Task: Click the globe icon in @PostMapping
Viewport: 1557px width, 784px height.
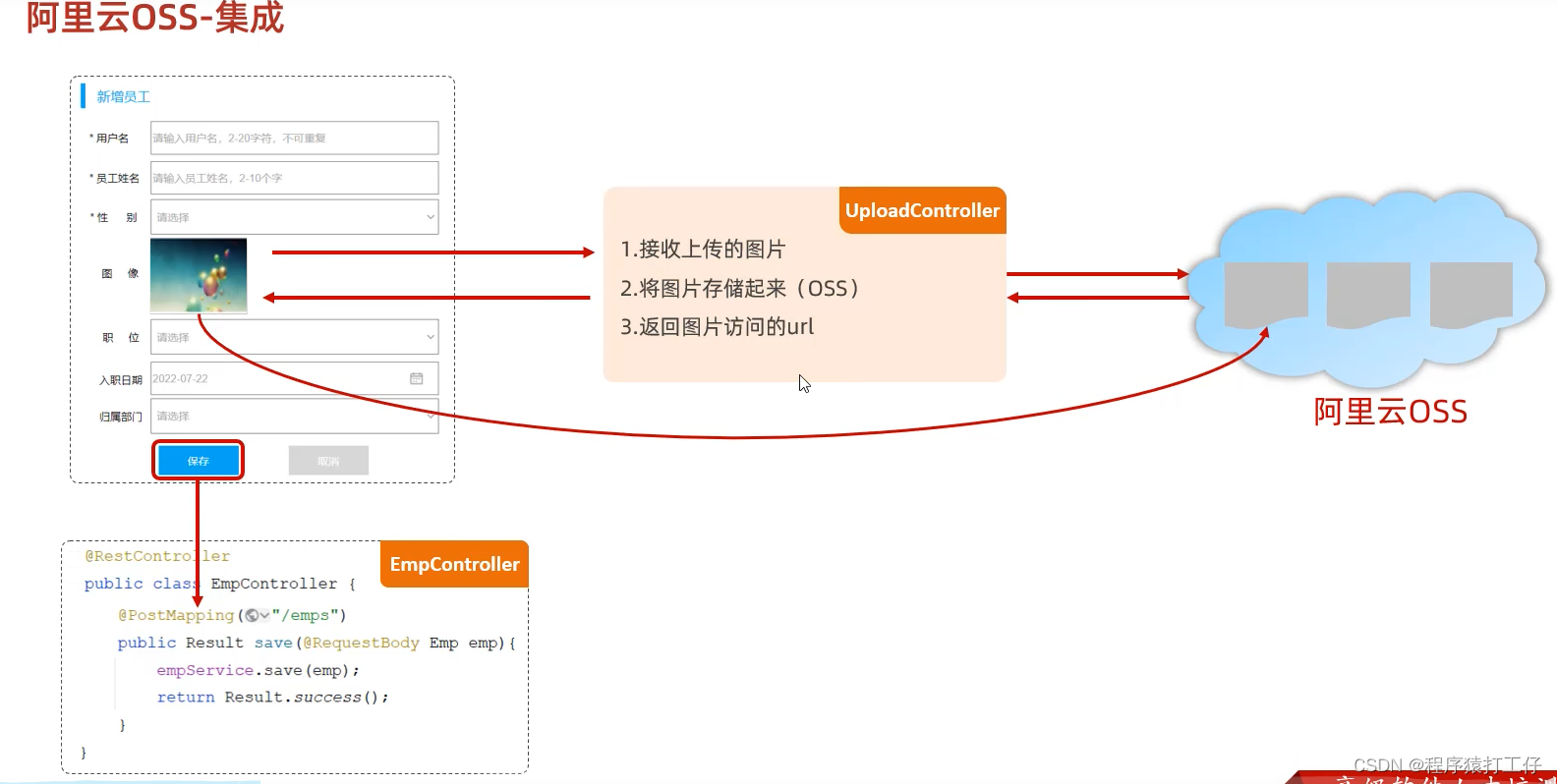Action: tap(253, 615)
